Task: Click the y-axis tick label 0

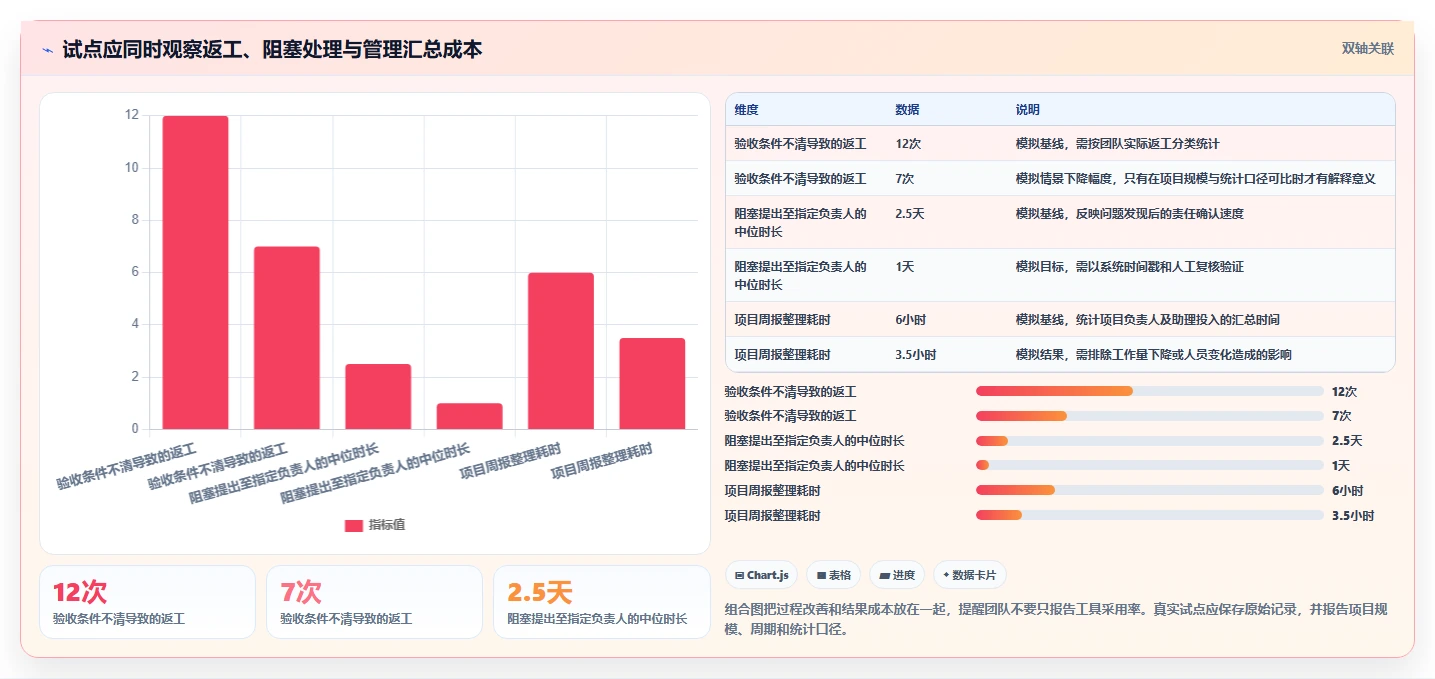Action: [135, 429]
